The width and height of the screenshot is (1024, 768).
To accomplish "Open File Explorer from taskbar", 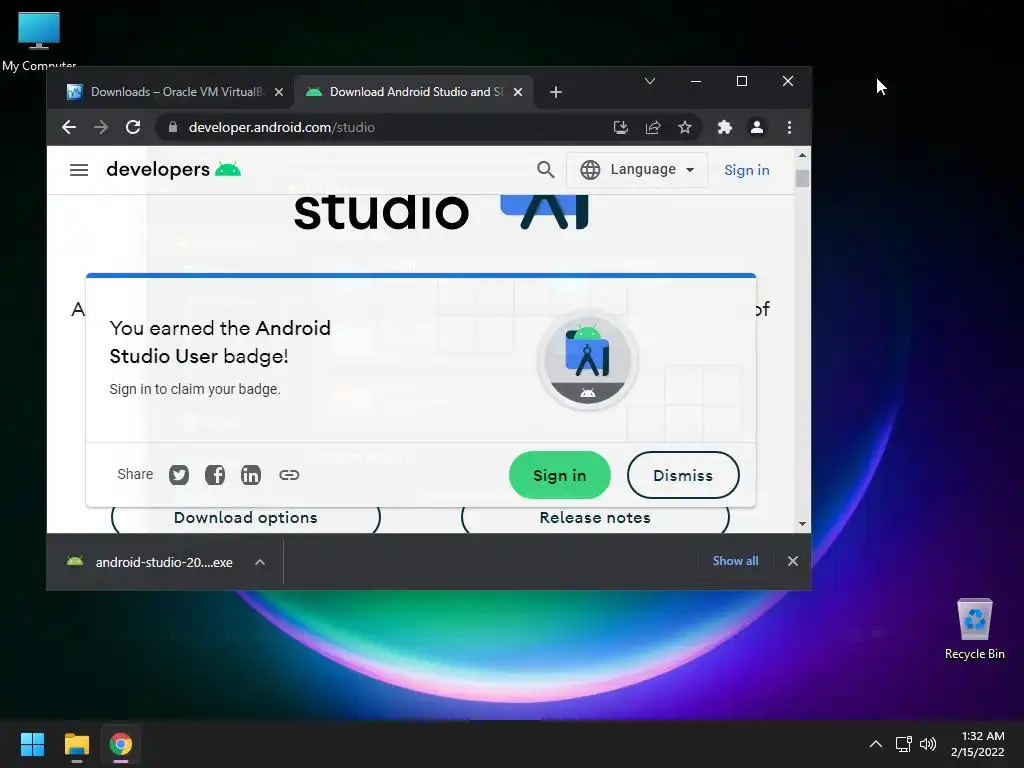I will 76,744.
